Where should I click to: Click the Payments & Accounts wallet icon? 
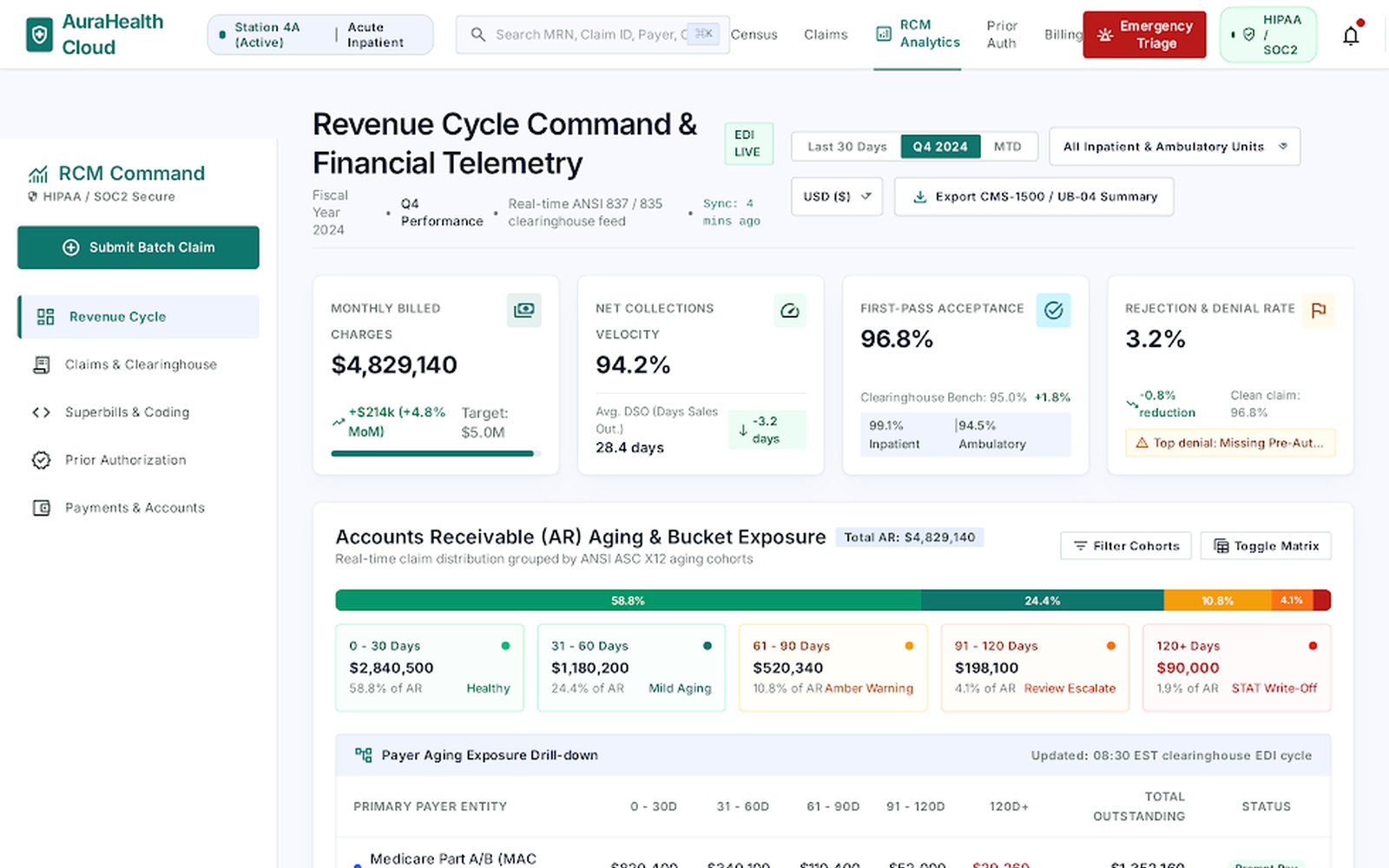[41, 508]
